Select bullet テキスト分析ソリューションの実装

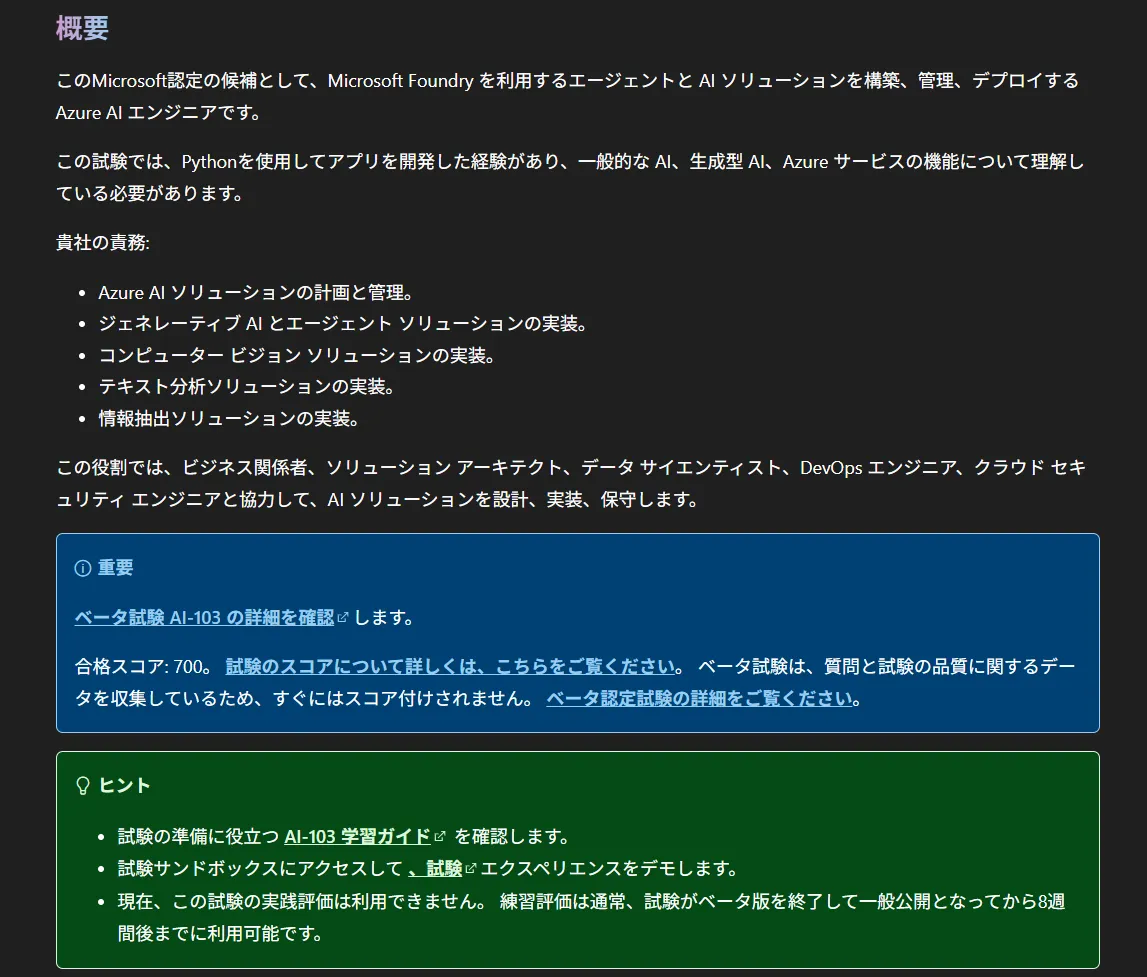click(246, 386)
